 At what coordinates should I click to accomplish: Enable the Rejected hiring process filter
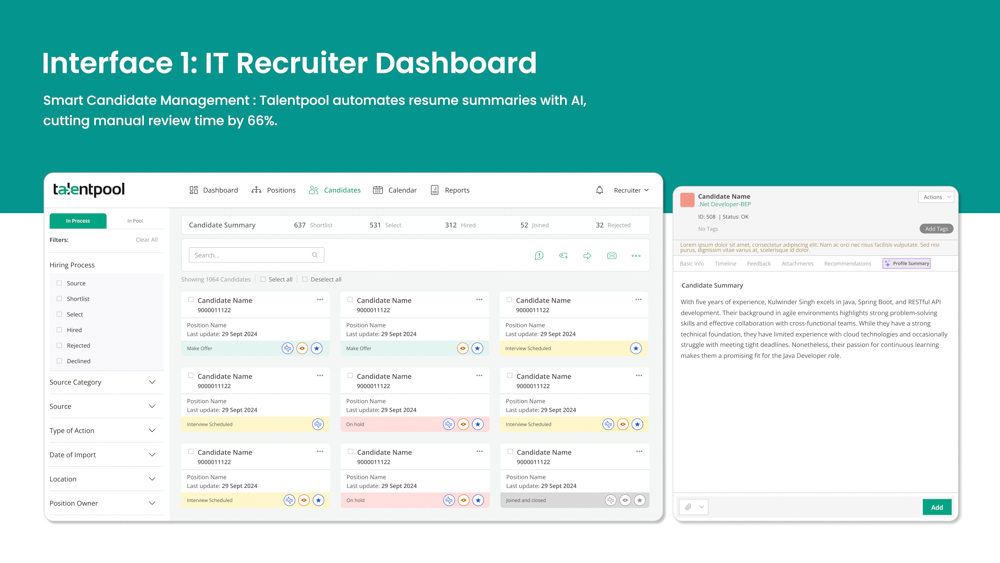point(60,345)
